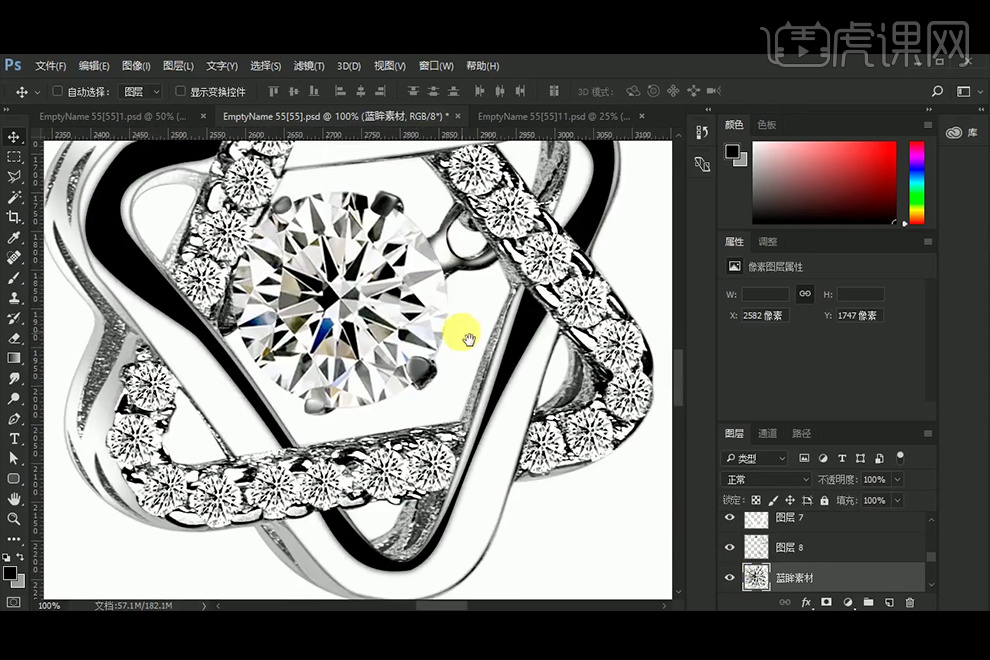Select the Hand tool in toolbar

coord(13,499)
